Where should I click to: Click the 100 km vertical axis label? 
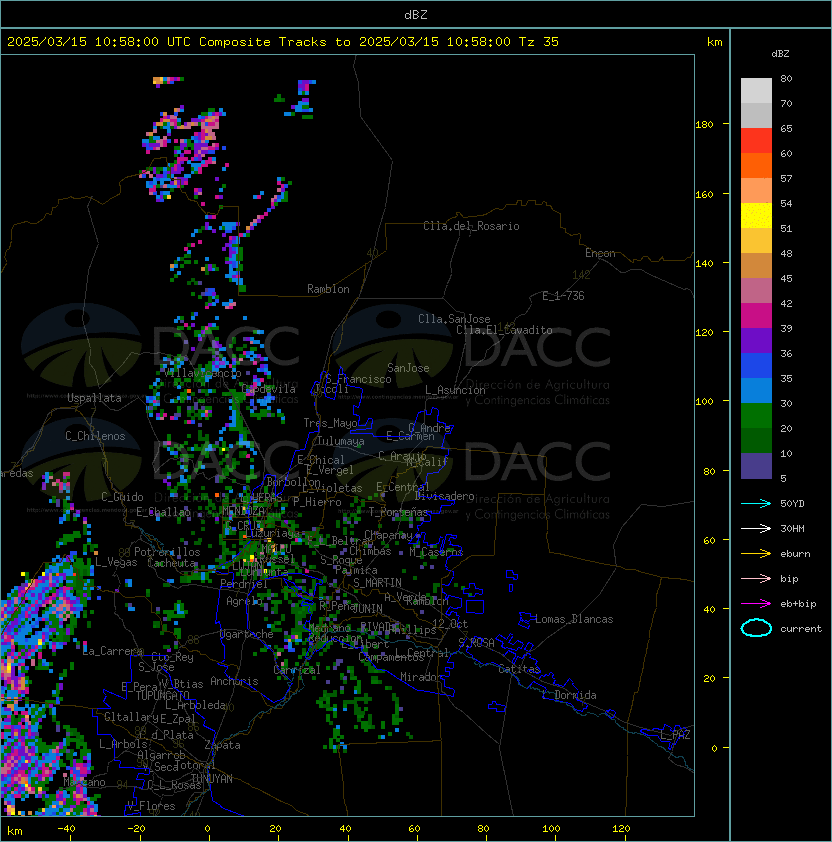[704, 402]
